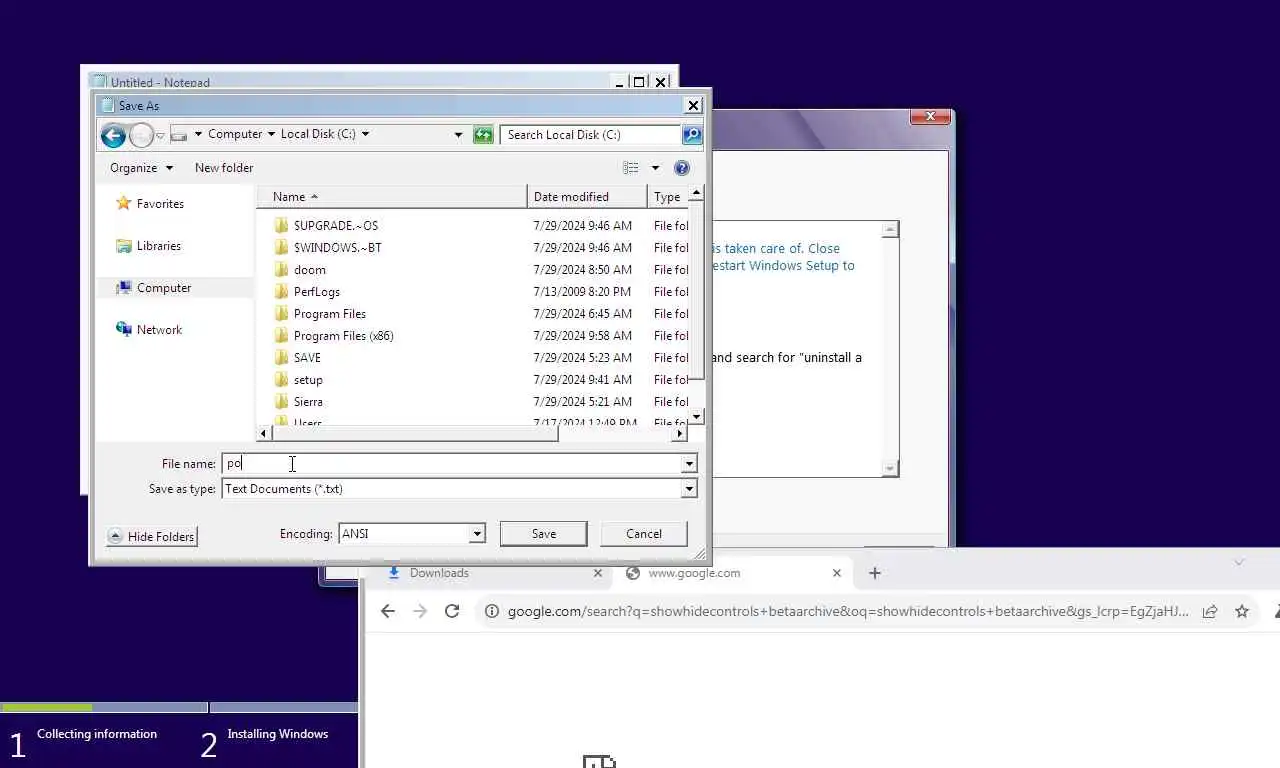Screen dimensions: 1280x768
Task: Open the recent locations dropdown arrow
Action: click(x=160, y=136)
